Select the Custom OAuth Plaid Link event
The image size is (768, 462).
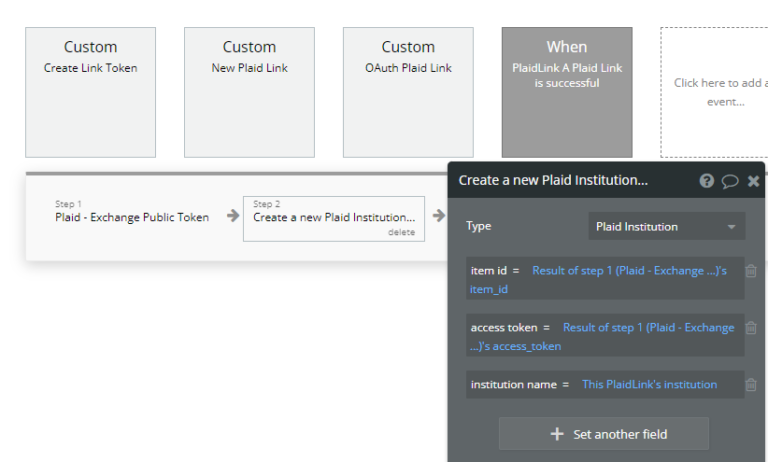(408, 93)
